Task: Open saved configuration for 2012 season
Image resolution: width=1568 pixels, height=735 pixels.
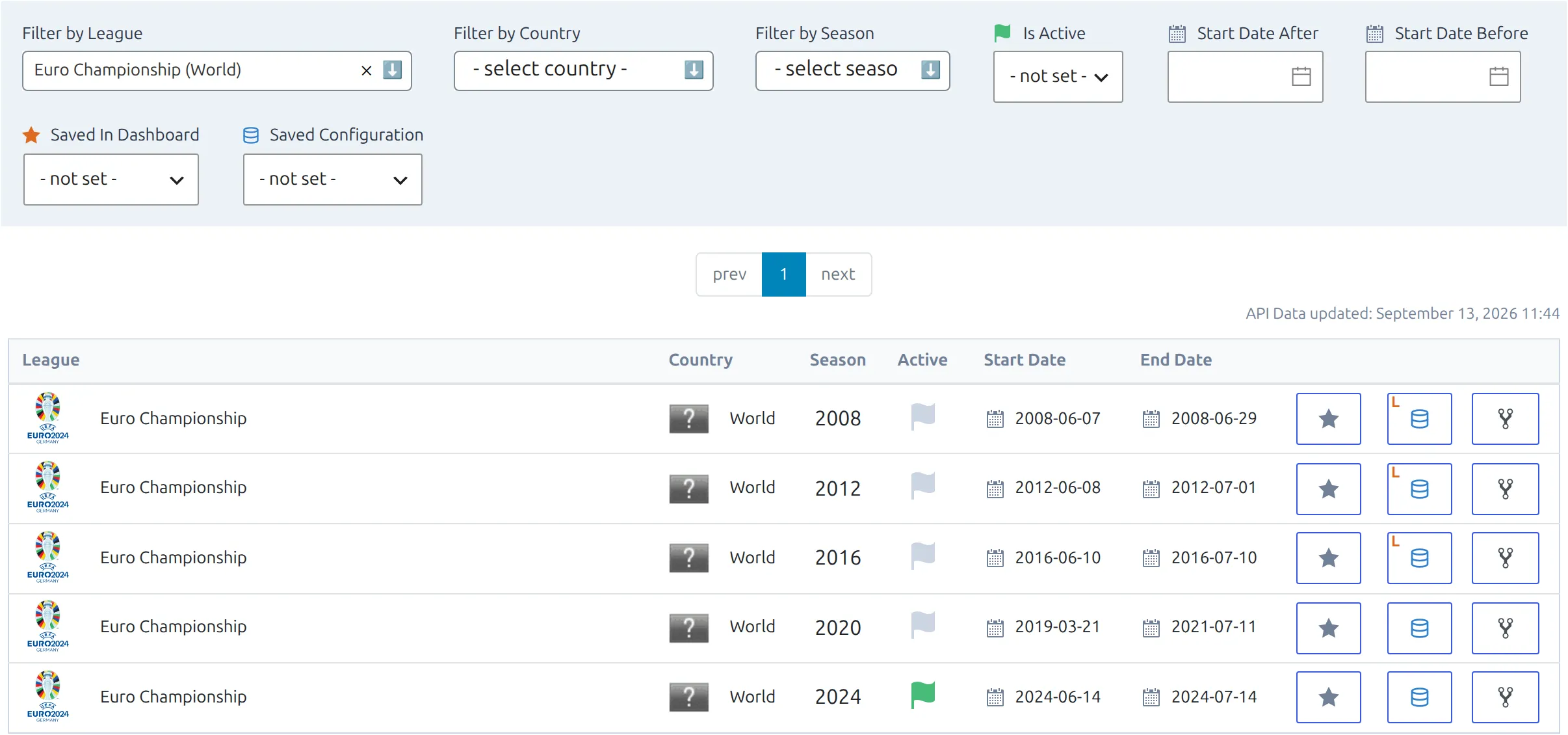Action: click(x=1419, y=489)
